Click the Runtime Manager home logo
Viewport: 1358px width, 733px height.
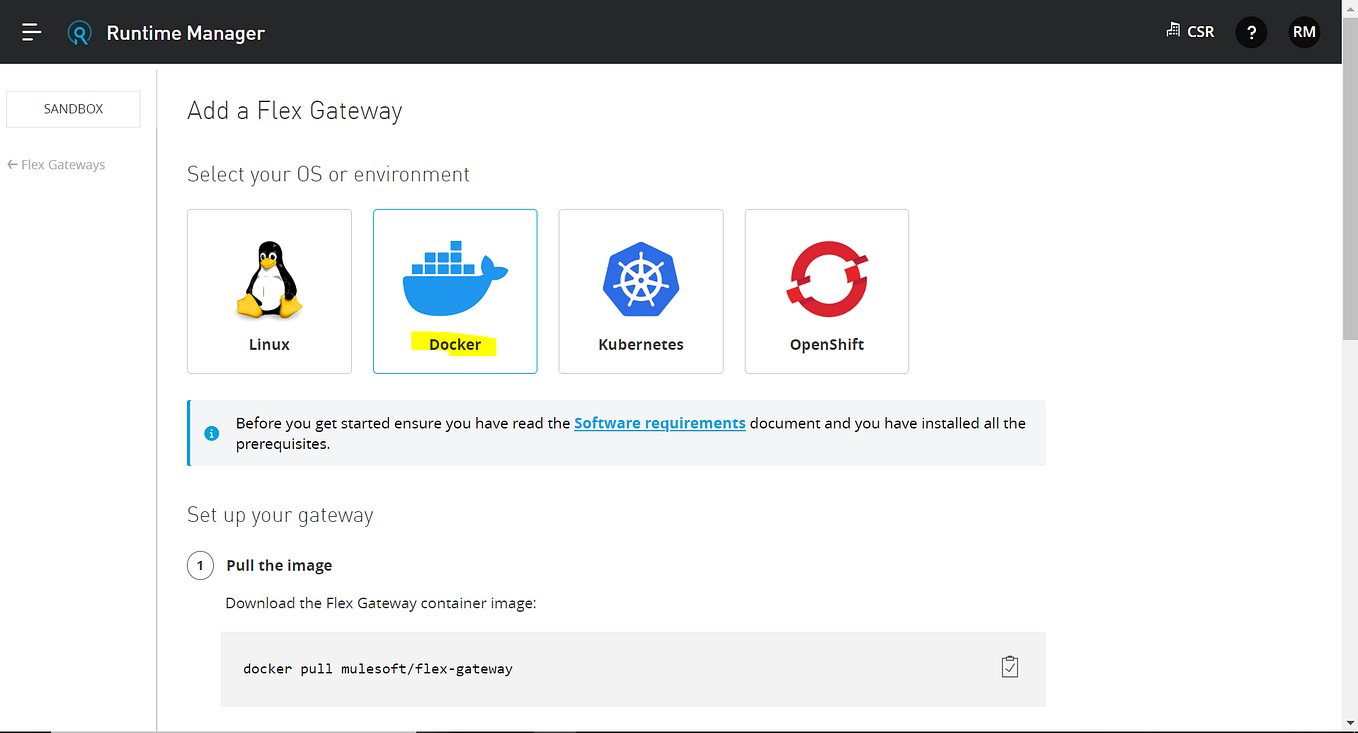pyautogui.click(x=80, y=31)
